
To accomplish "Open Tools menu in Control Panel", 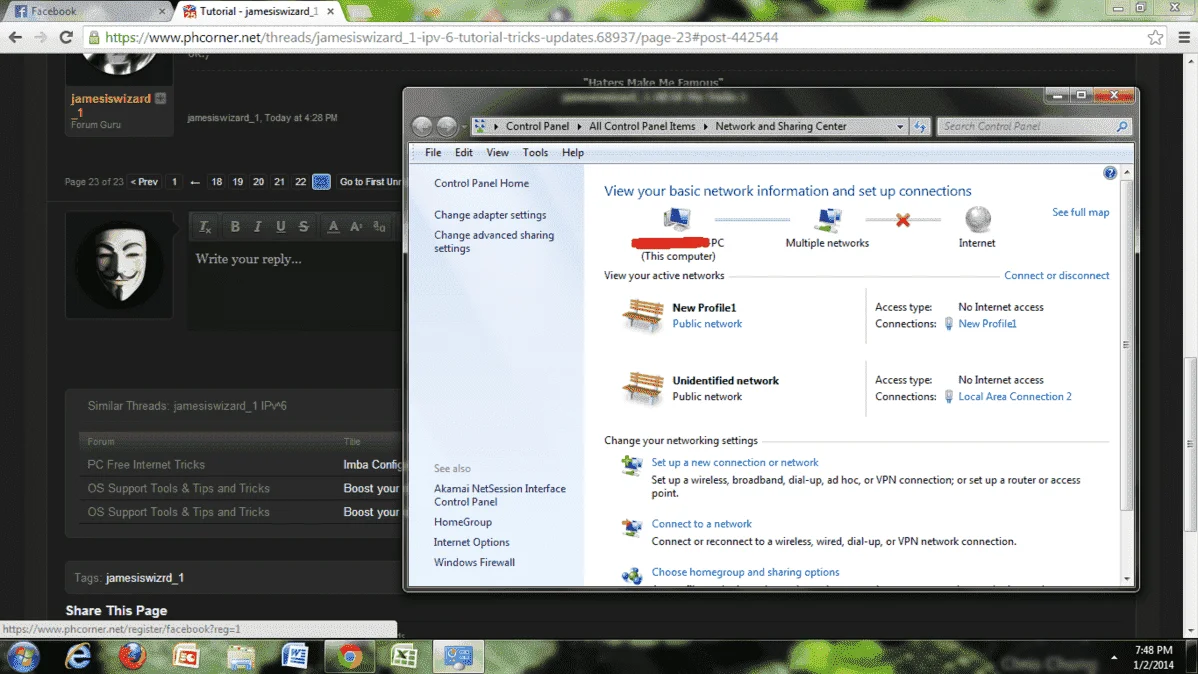I will coord(536,152).
